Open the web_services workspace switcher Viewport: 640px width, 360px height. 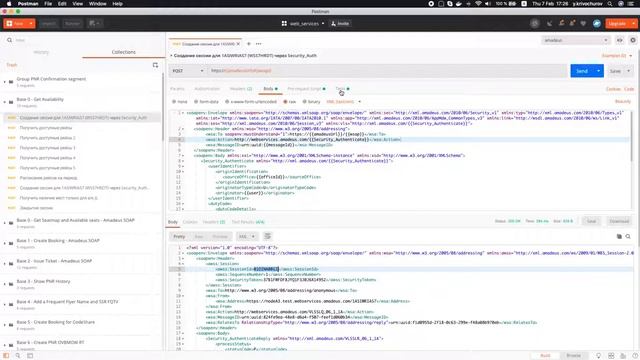tap(303, 24)
